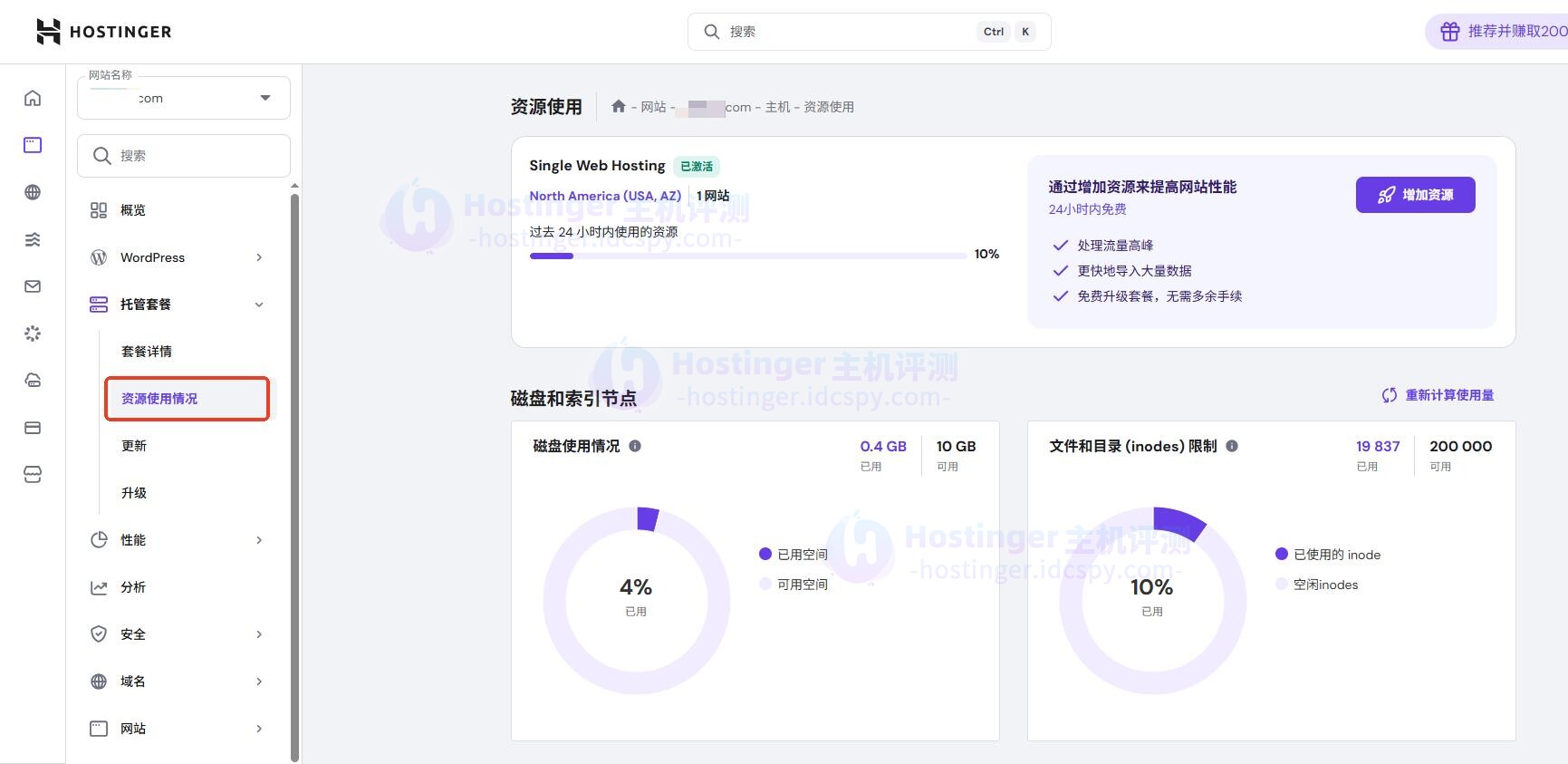Click the 增加资源 button
Image resolution: width=1568 pixels, height=764 pixels.
click(x=1415, y=195)
